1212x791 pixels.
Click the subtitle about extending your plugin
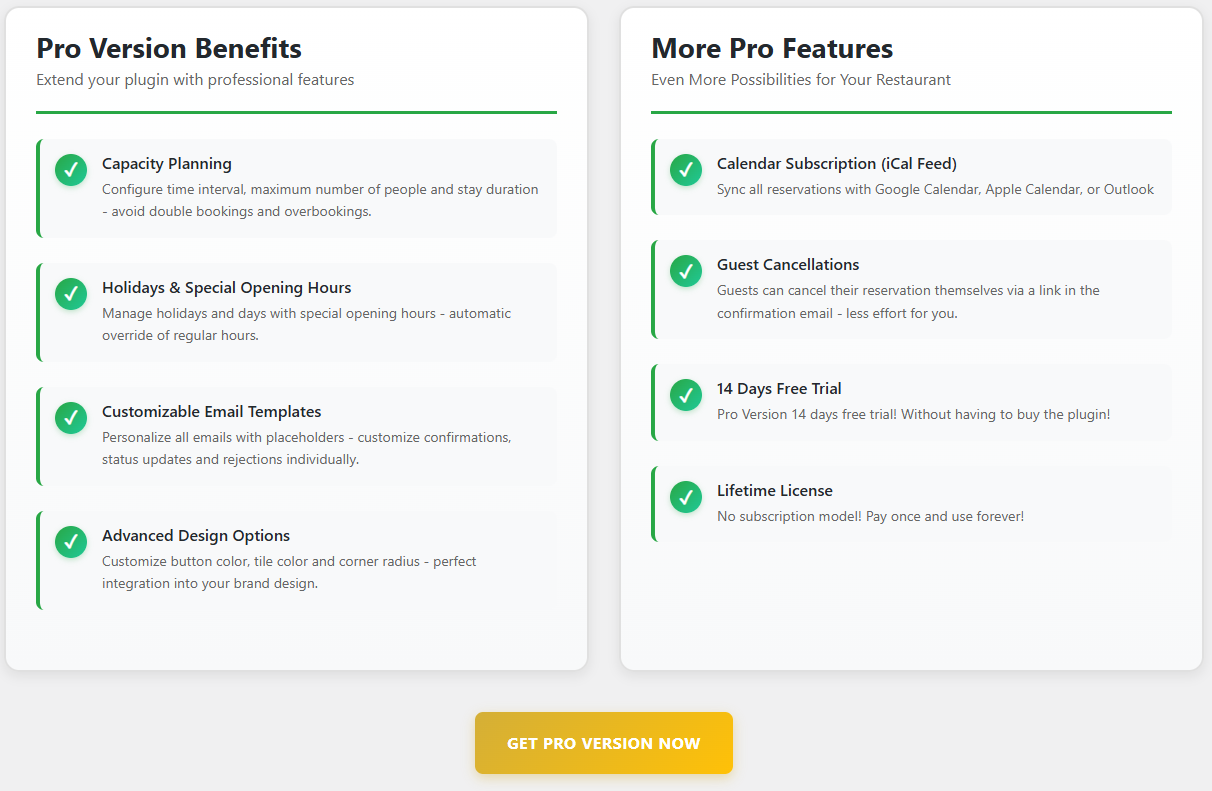click(x=195, y=80)
